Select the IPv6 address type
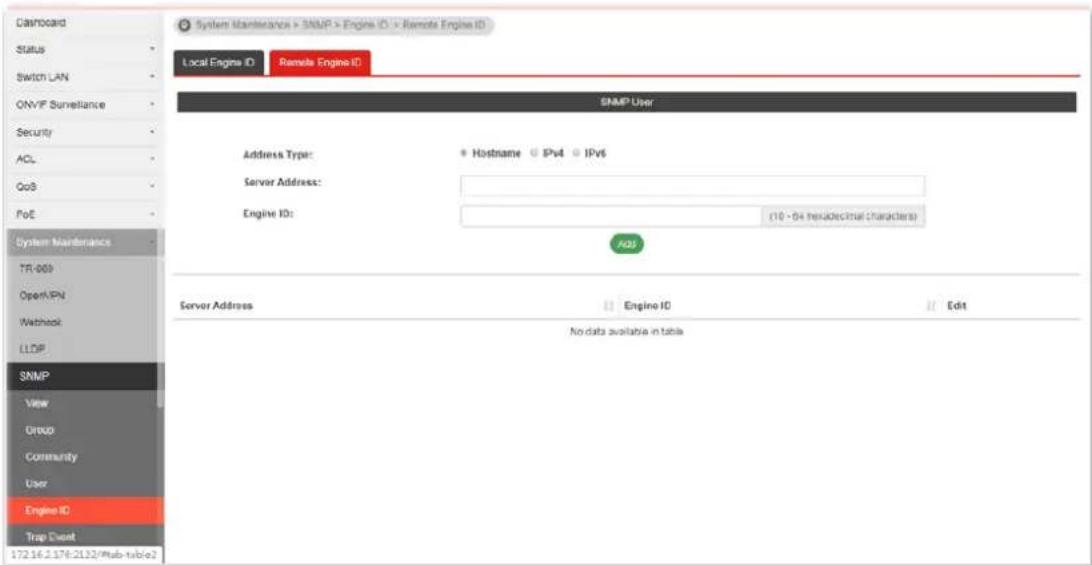Image resolution: width=1092 pixels, height=565 pixels. coord(576,154)
